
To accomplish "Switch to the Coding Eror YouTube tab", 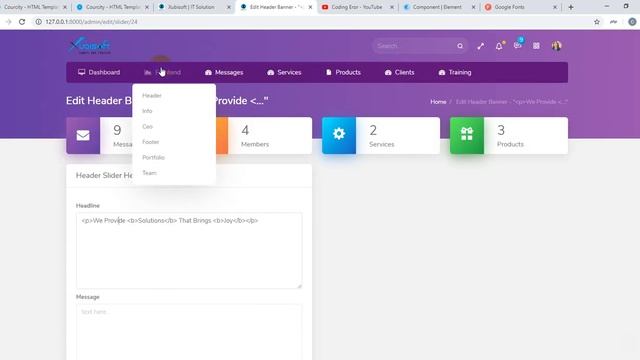I will point(357,7).
